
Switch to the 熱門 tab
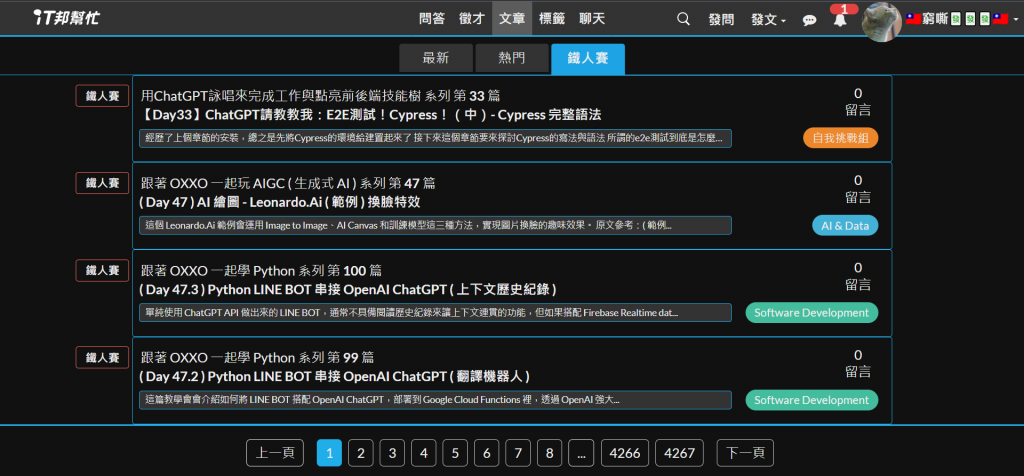[512, 58]
